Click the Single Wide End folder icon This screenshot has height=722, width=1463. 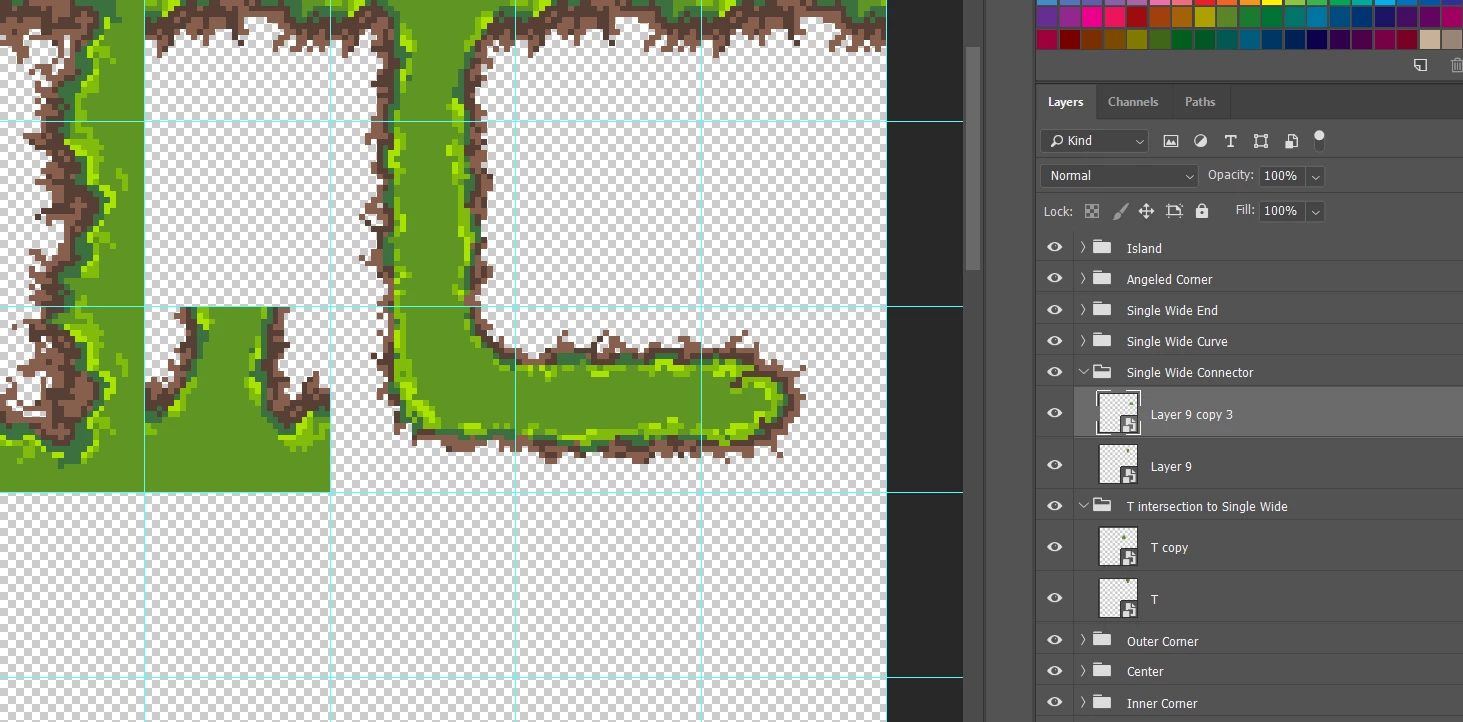click(x=1103, y=309)
